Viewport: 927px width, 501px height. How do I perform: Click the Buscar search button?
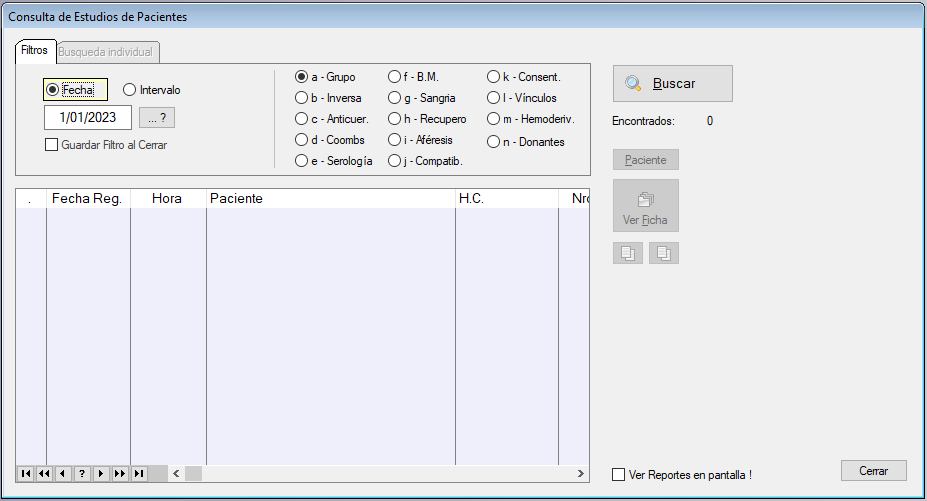(672, 84)
